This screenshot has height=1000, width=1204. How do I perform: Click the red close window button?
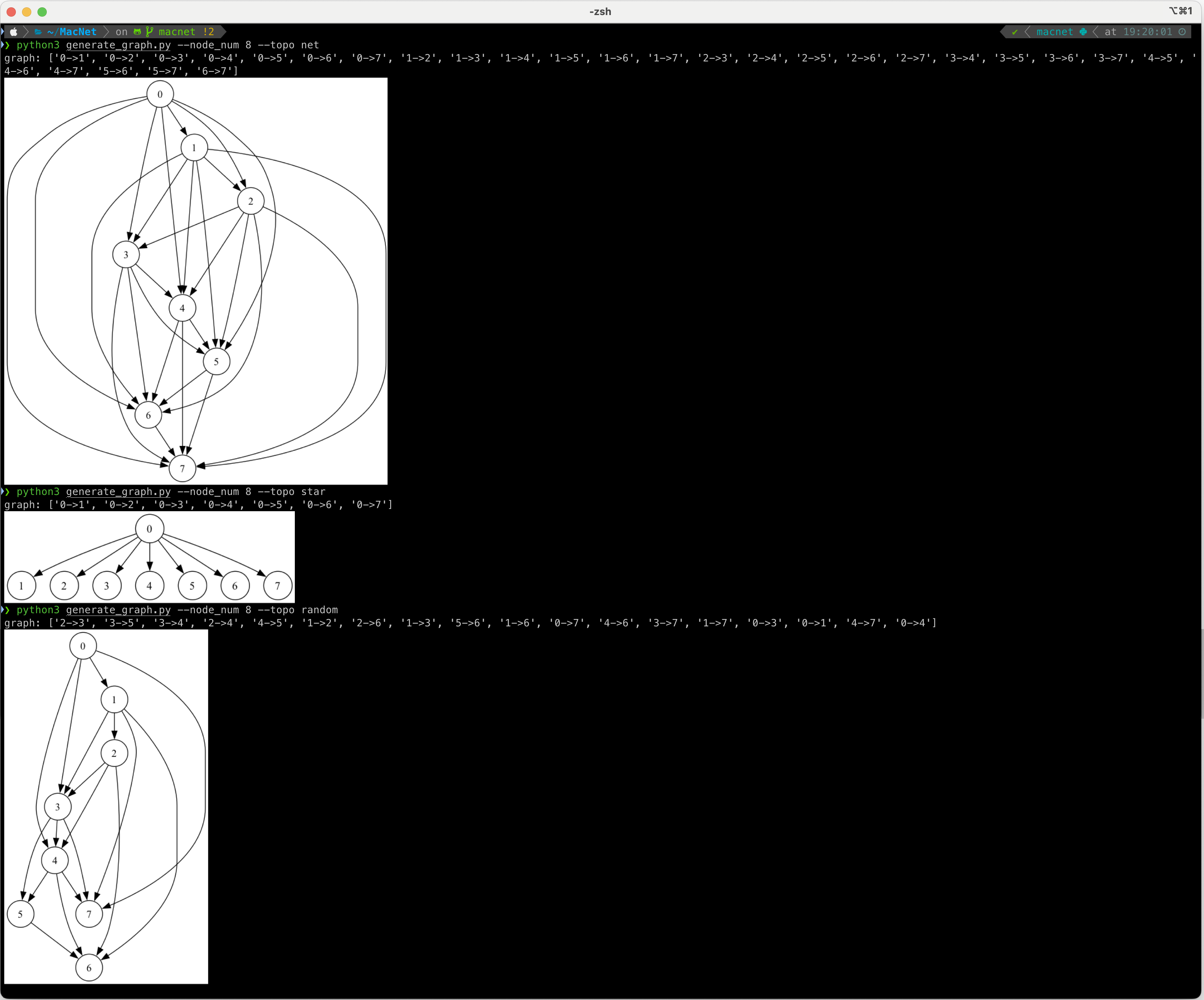pos(11,12)
